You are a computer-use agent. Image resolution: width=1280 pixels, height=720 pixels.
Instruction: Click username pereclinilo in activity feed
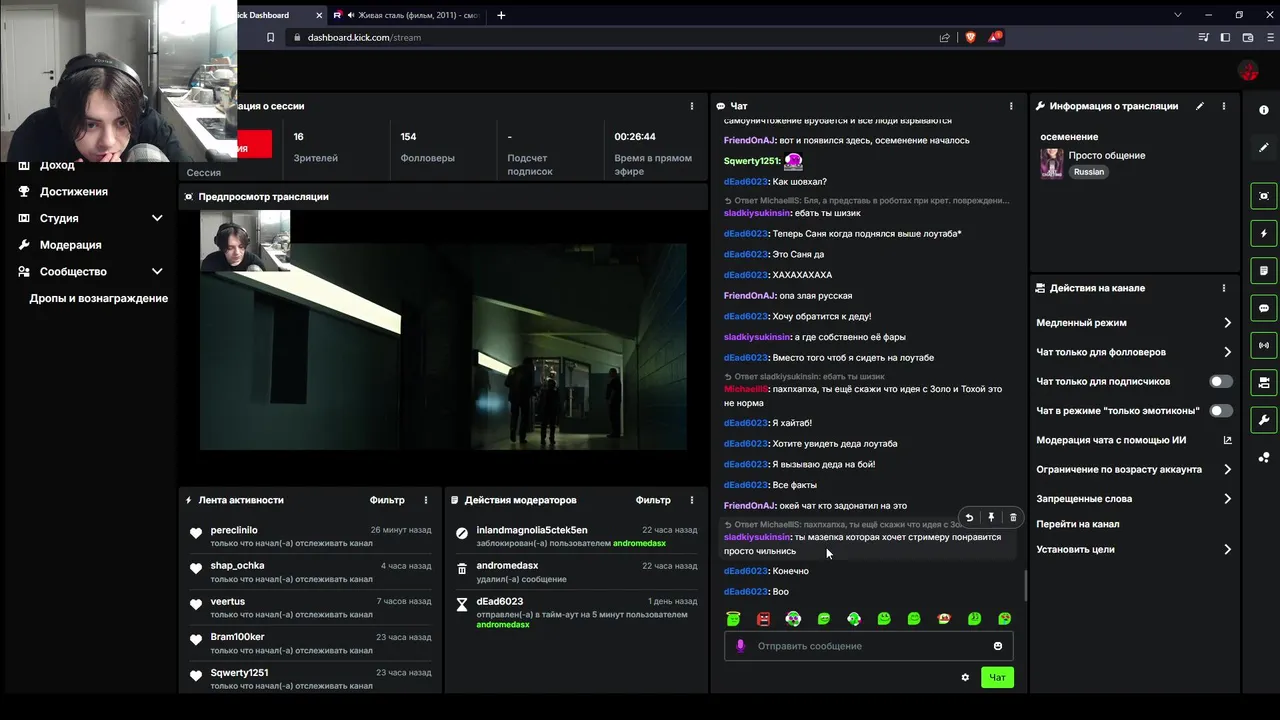(234, 530)
